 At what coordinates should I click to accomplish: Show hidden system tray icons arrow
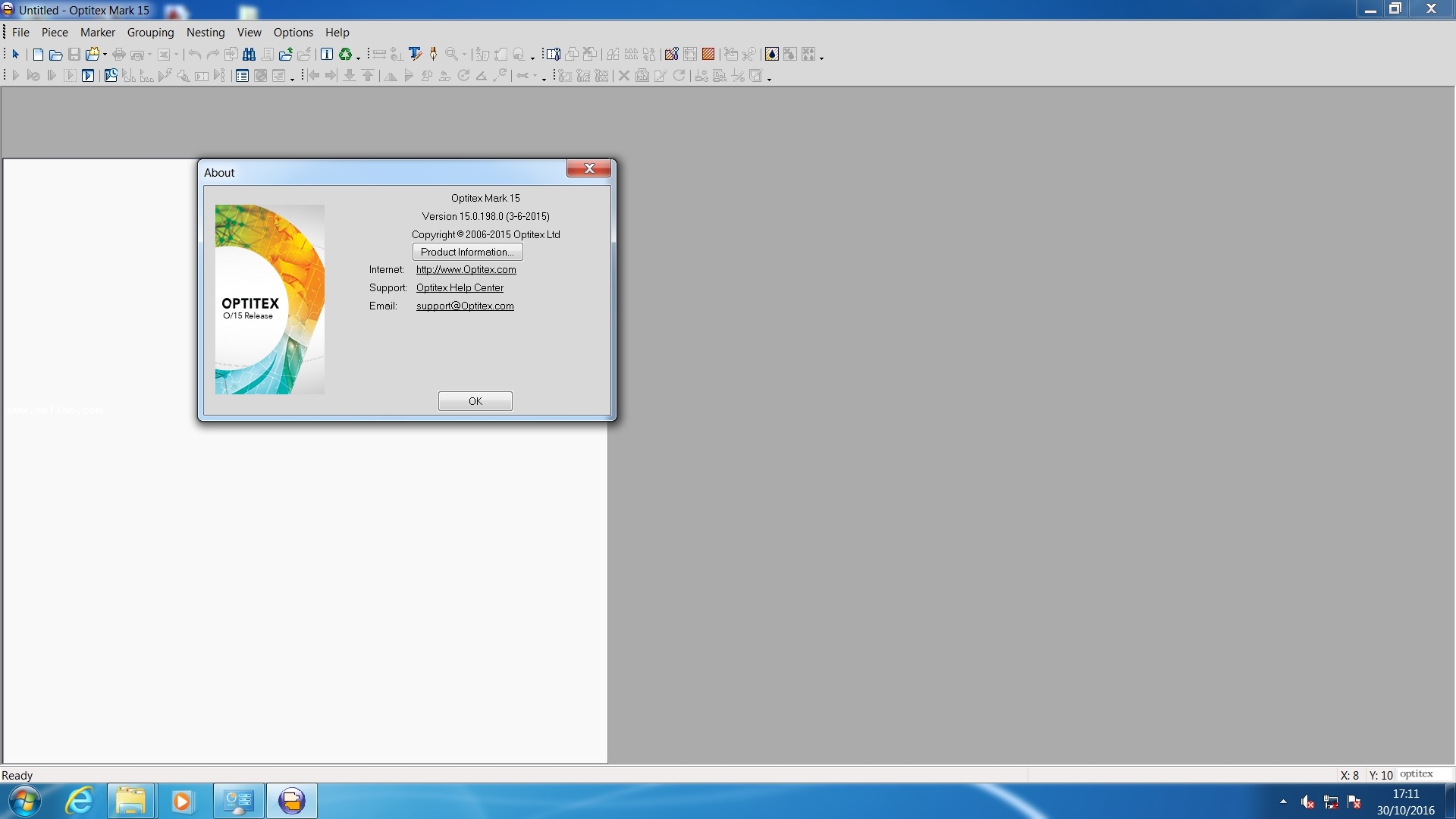[x=1283, y=802]
